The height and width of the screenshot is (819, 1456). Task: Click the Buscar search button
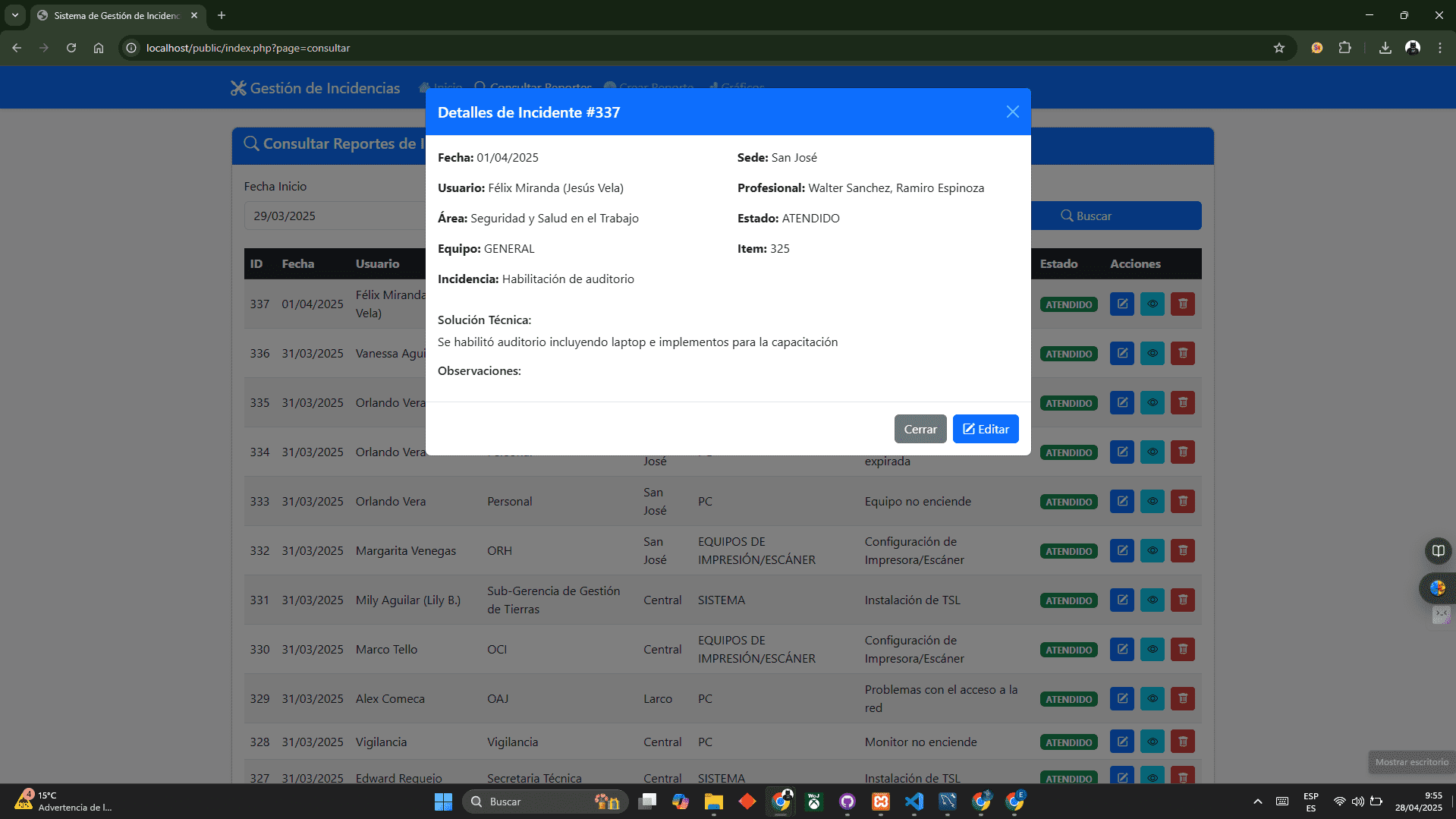coord(1115,216)
